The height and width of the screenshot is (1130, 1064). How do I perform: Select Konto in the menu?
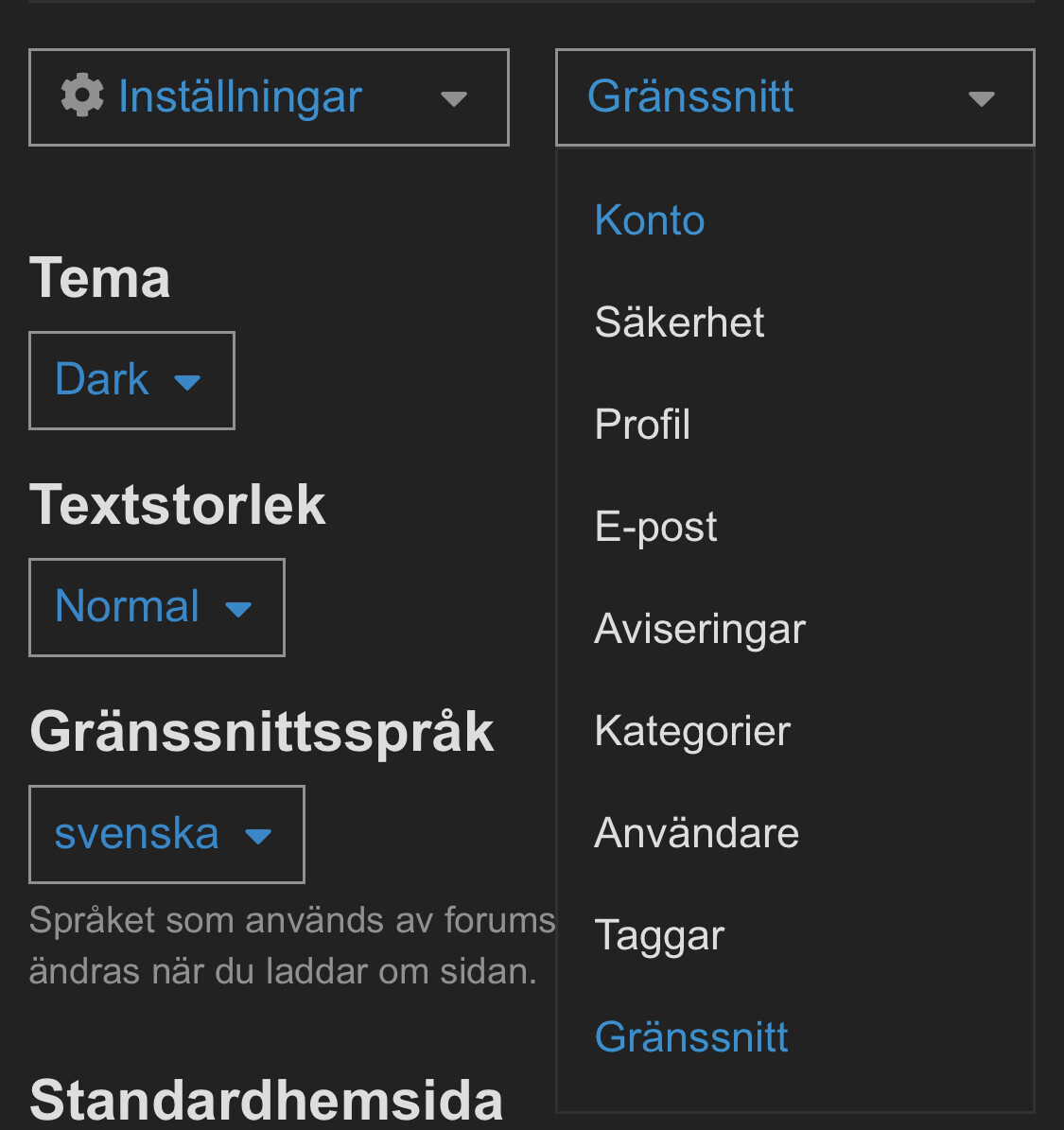point(650,220)
